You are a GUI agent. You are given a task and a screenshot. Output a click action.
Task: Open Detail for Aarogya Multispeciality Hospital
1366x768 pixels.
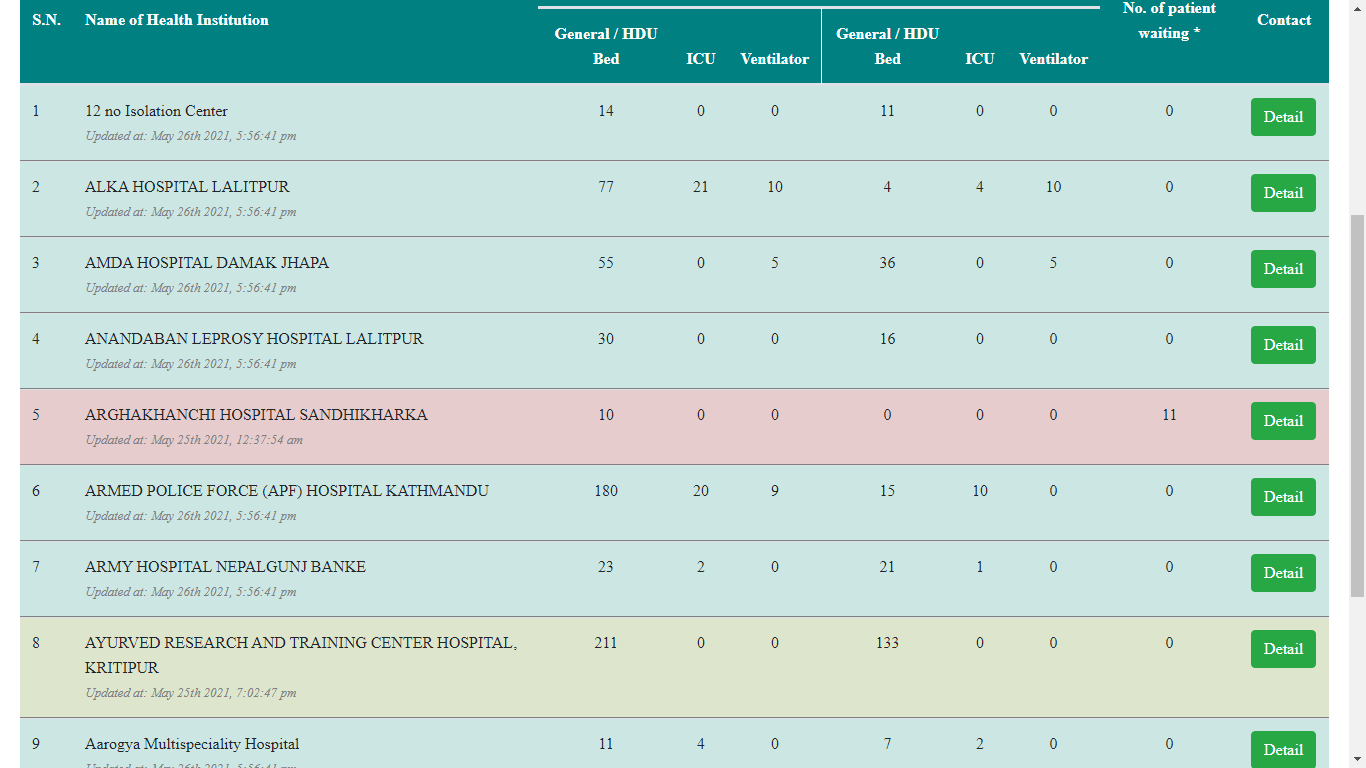point(1283,750)
